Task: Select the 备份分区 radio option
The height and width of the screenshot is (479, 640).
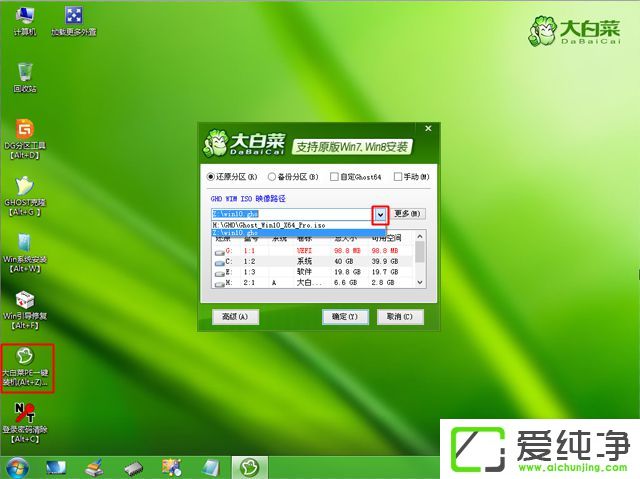Action: point(273,176)
